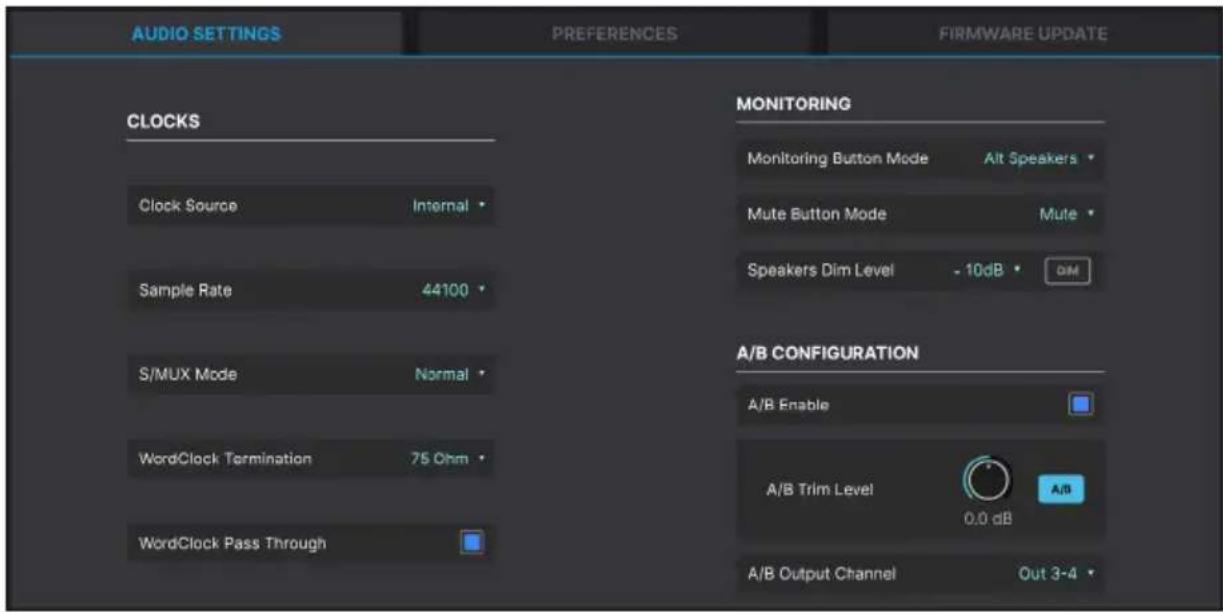Click the MONITORING section heading

click(x=793, y=103)
